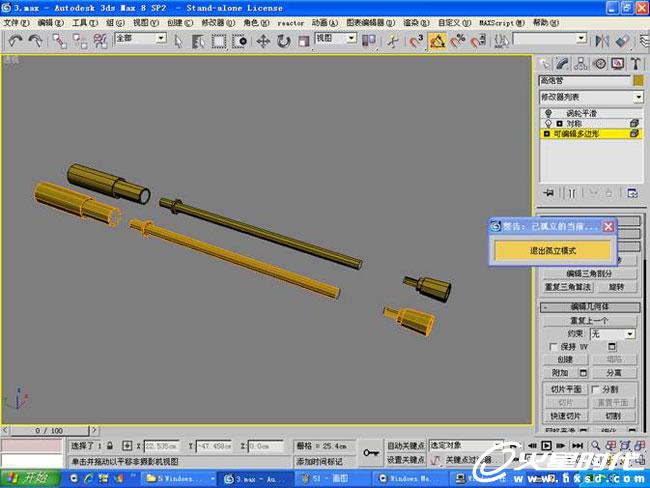The image size is (650, 488).
Task: Toggle the Percent Snap icon
Action: pyautogui.click(x=458, y=41)
